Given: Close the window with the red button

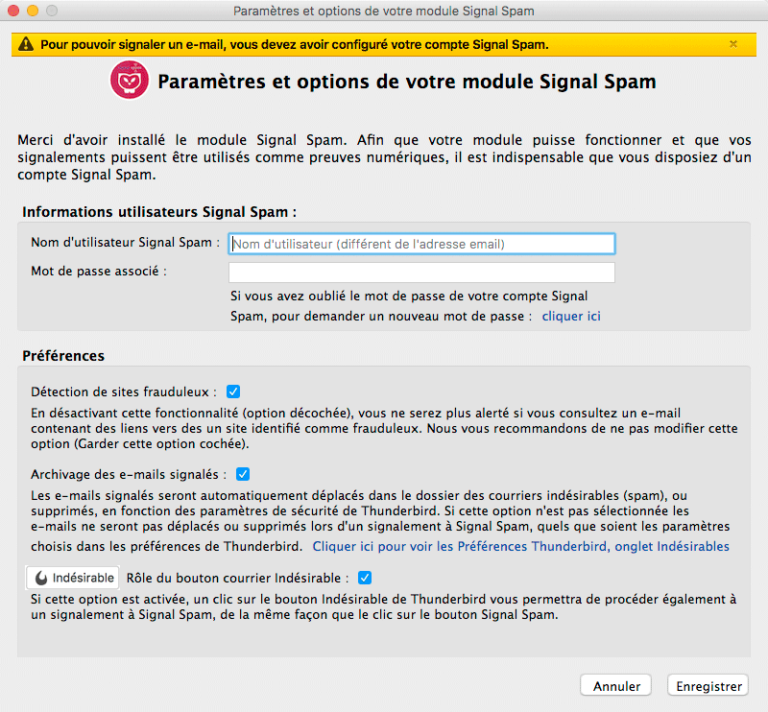Looking at the screenshot, I should (x=14, y=10).
